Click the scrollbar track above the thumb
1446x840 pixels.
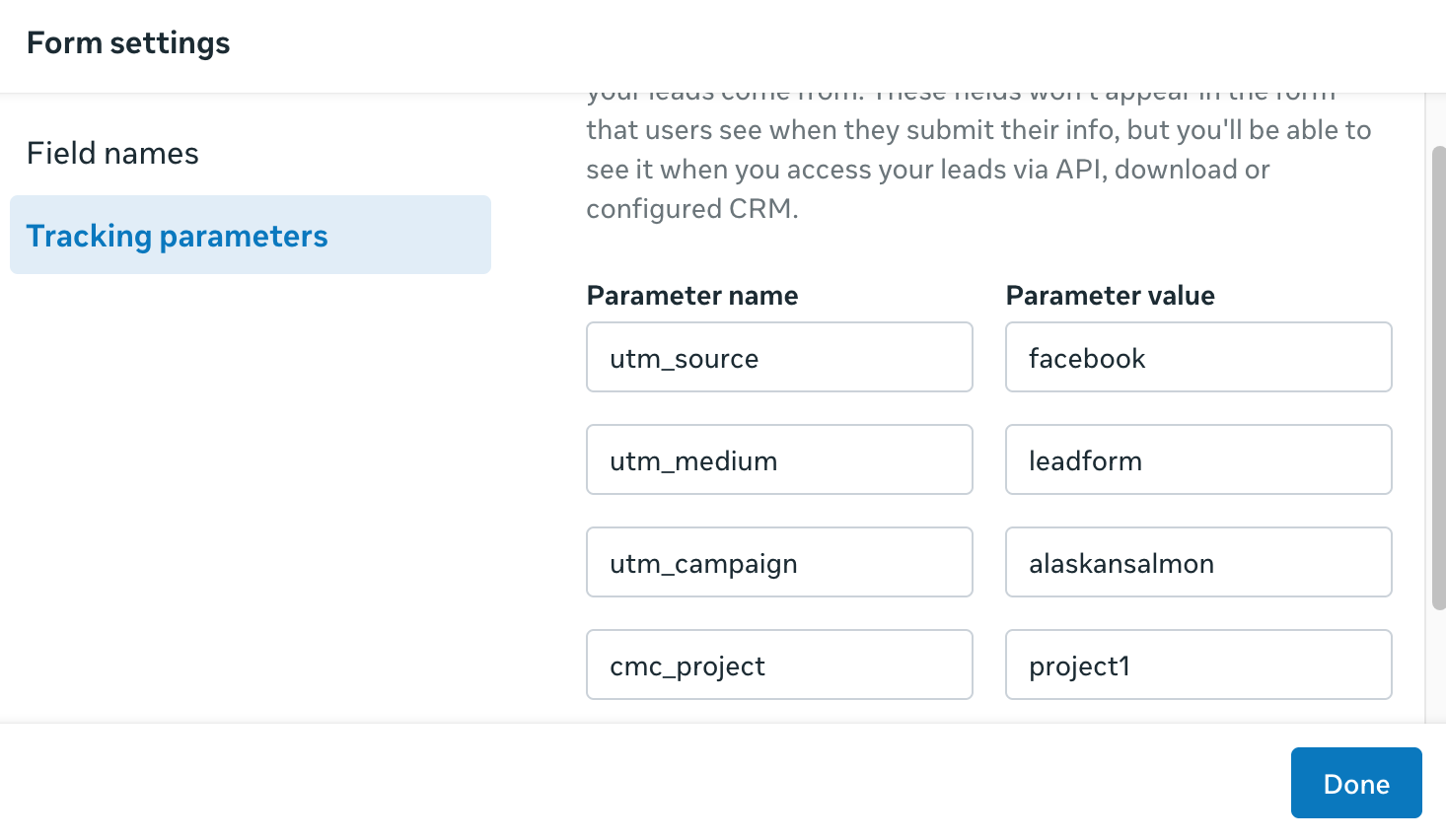point(1438,118)
